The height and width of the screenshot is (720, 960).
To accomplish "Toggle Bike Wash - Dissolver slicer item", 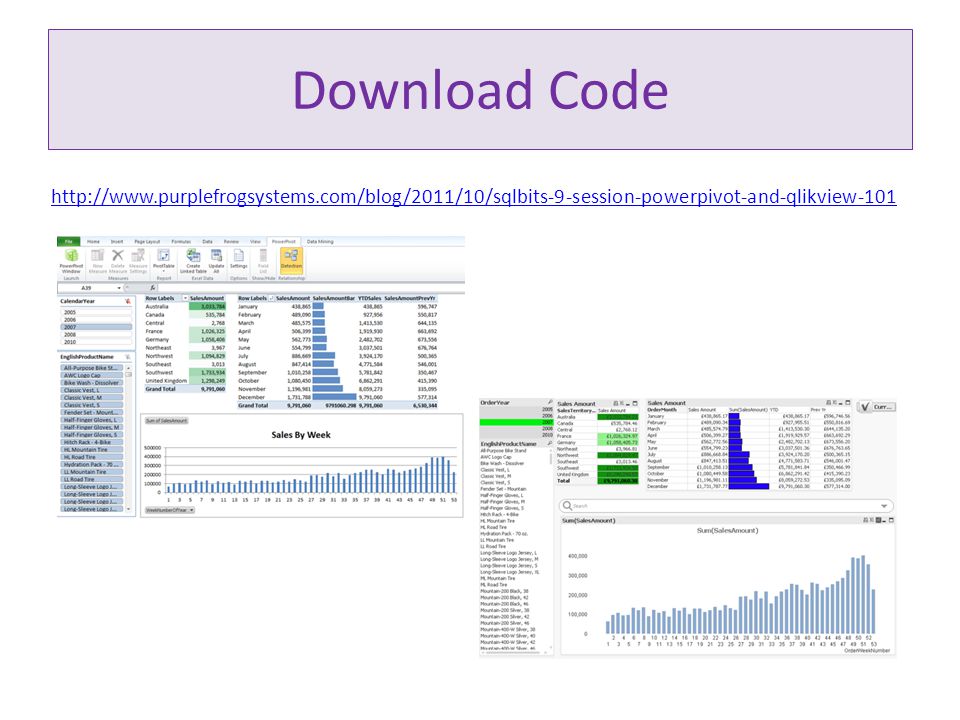I will coord(92,383).
